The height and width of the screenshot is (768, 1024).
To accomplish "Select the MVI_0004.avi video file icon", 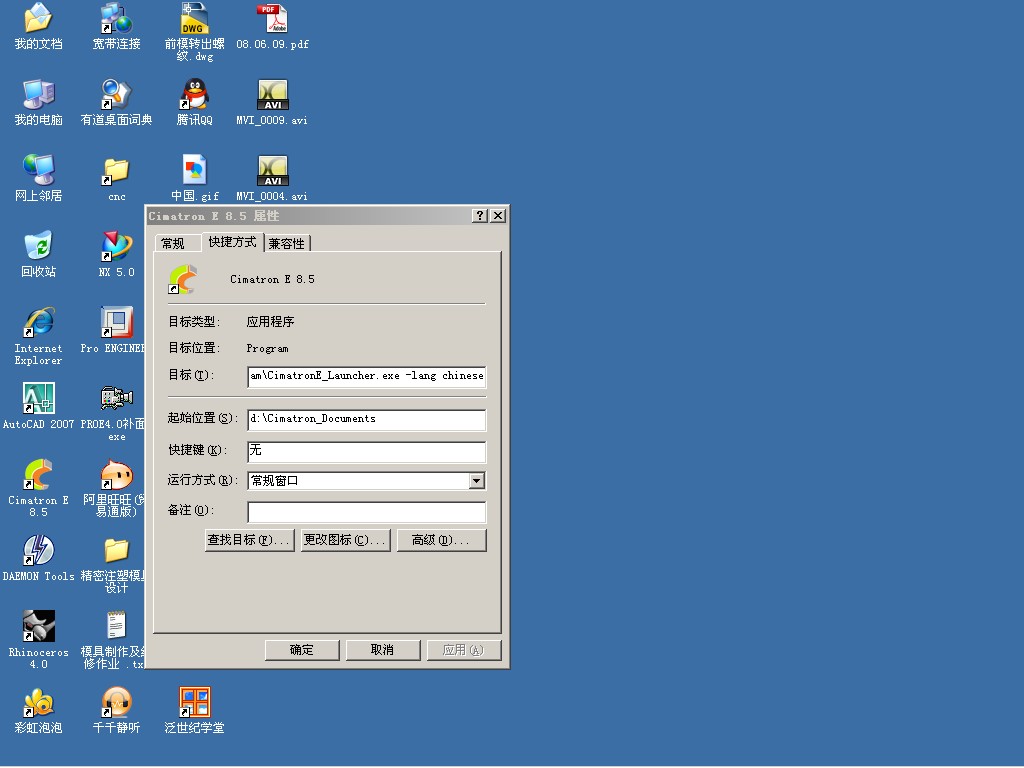I will click(x=272, y=171).
